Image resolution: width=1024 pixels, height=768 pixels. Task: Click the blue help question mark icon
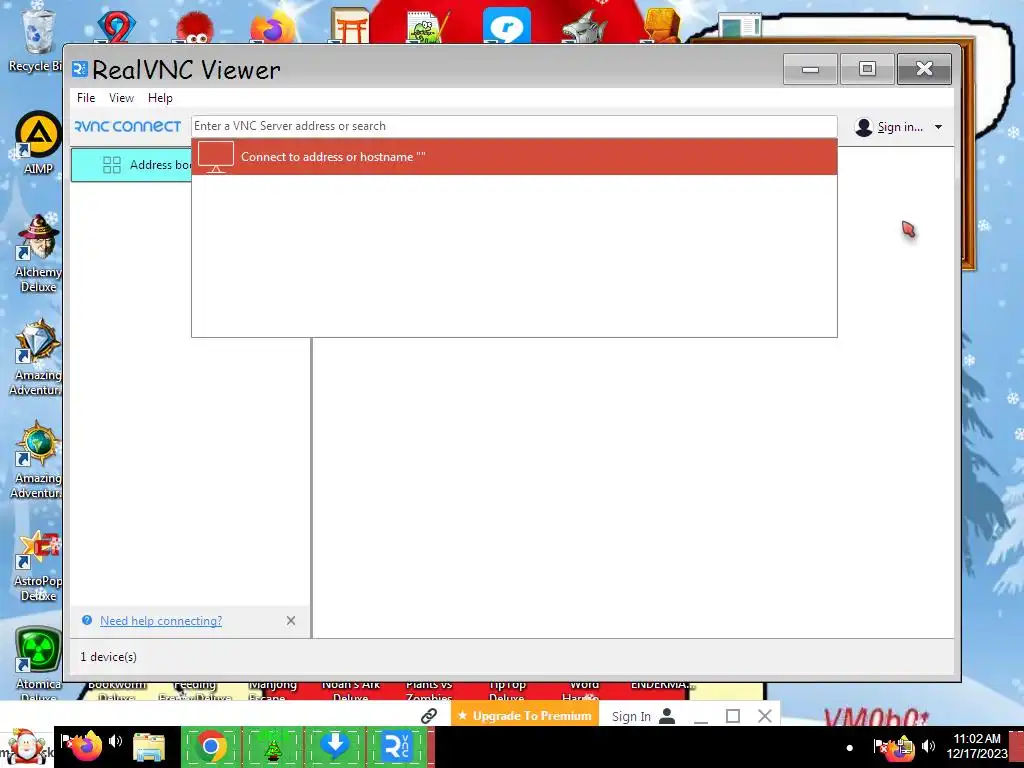tap(87, 620)
